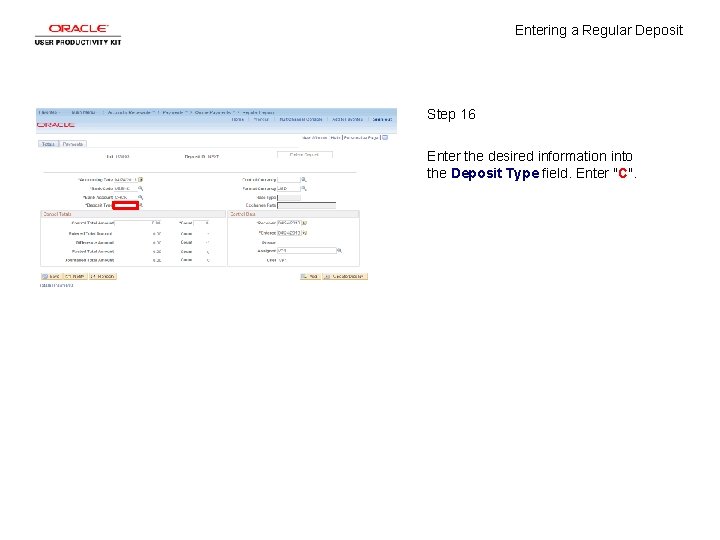The height and width of the screenshot is (540, 720).
Task: Open the Bank Account lookup magnifier
Action: (x=141, y=197)
